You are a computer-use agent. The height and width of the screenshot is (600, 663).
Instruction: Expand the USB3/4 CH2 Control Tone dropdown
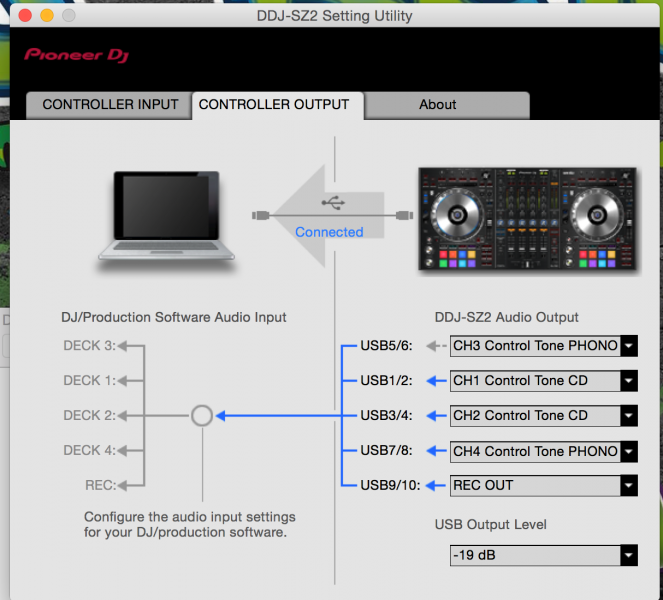tap(543, 416)
